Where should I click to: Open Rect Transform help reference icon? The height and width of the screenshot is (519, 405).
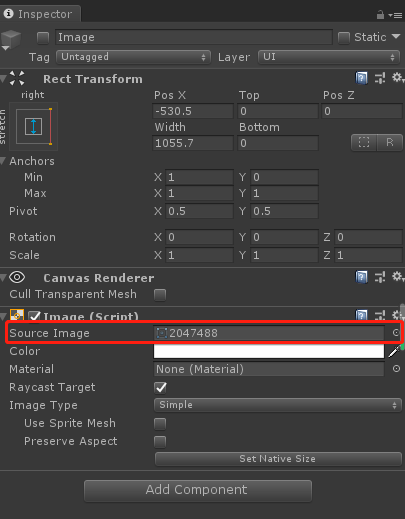[361, 78]
